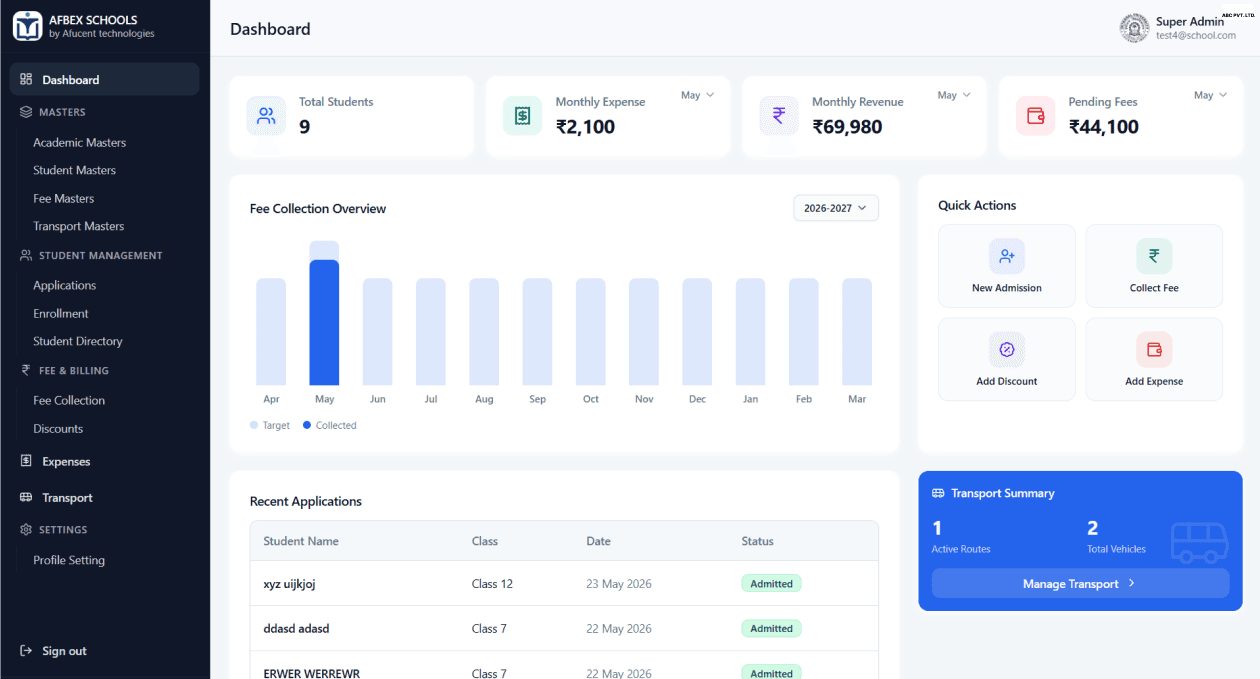Open the Monthly Expense month dropdown

[x=697, y=95]
